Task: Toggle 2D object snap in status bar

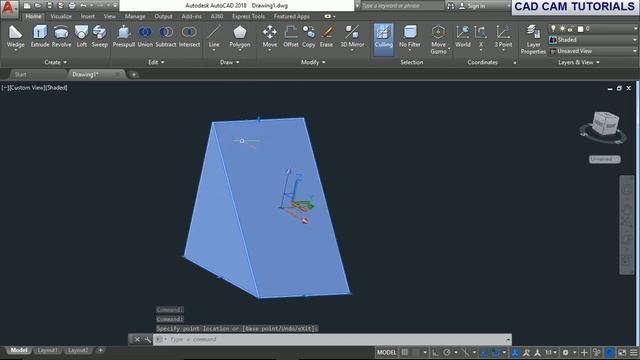Action: pos(496,352)
